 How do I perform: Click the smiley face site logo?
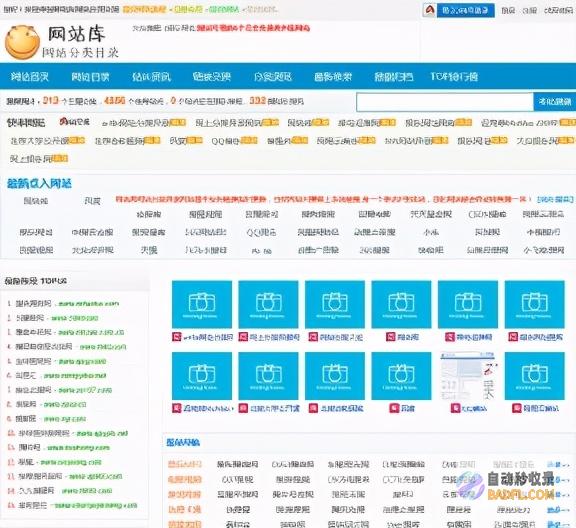22,42
